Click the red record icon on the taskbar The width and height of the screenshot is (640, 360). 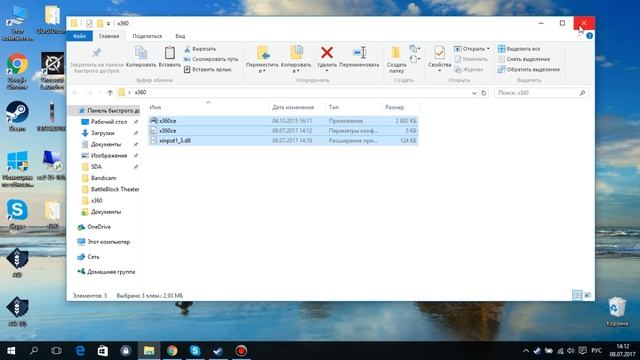pos(241,351)
